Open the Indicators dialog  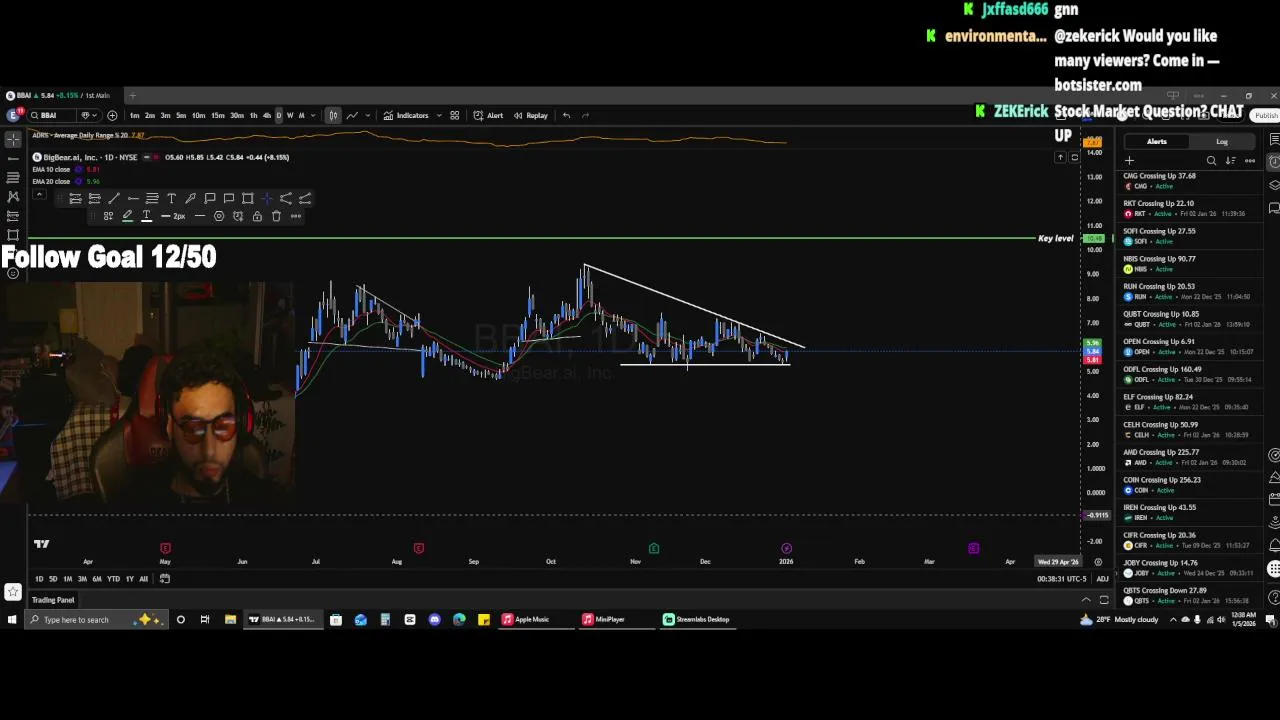406,115
